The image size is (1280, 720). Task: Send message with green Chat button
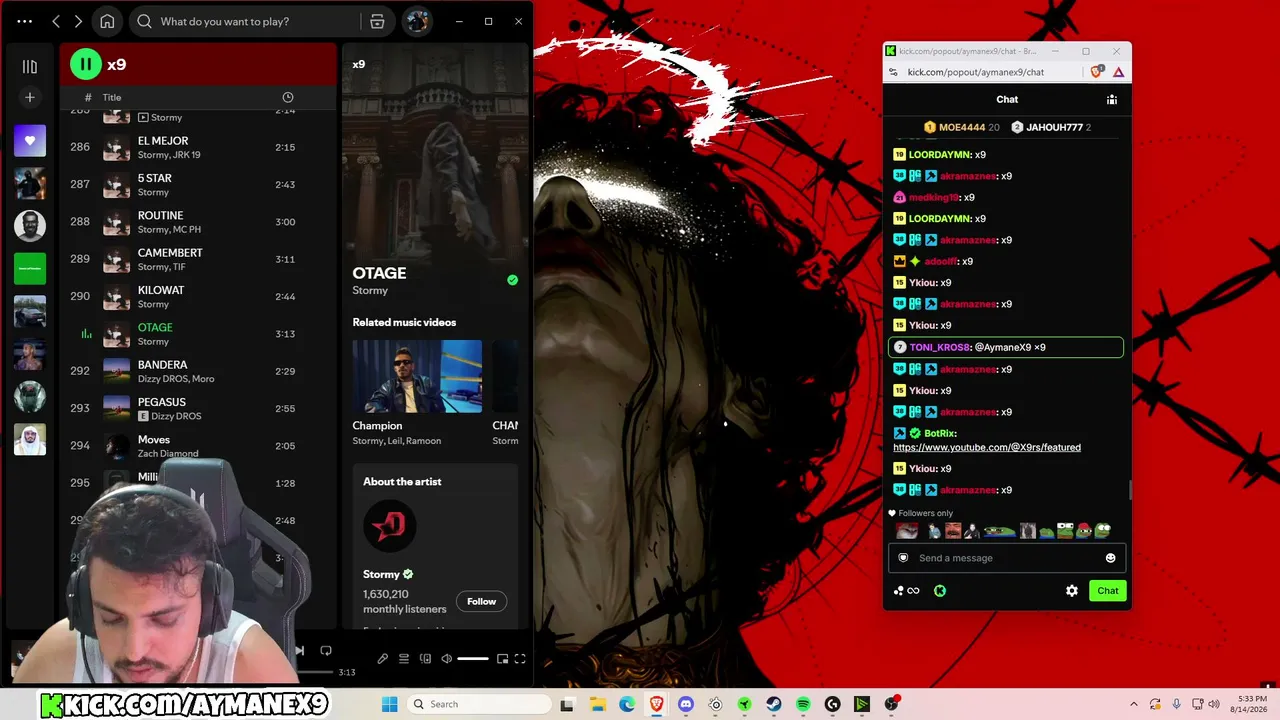1108,591
